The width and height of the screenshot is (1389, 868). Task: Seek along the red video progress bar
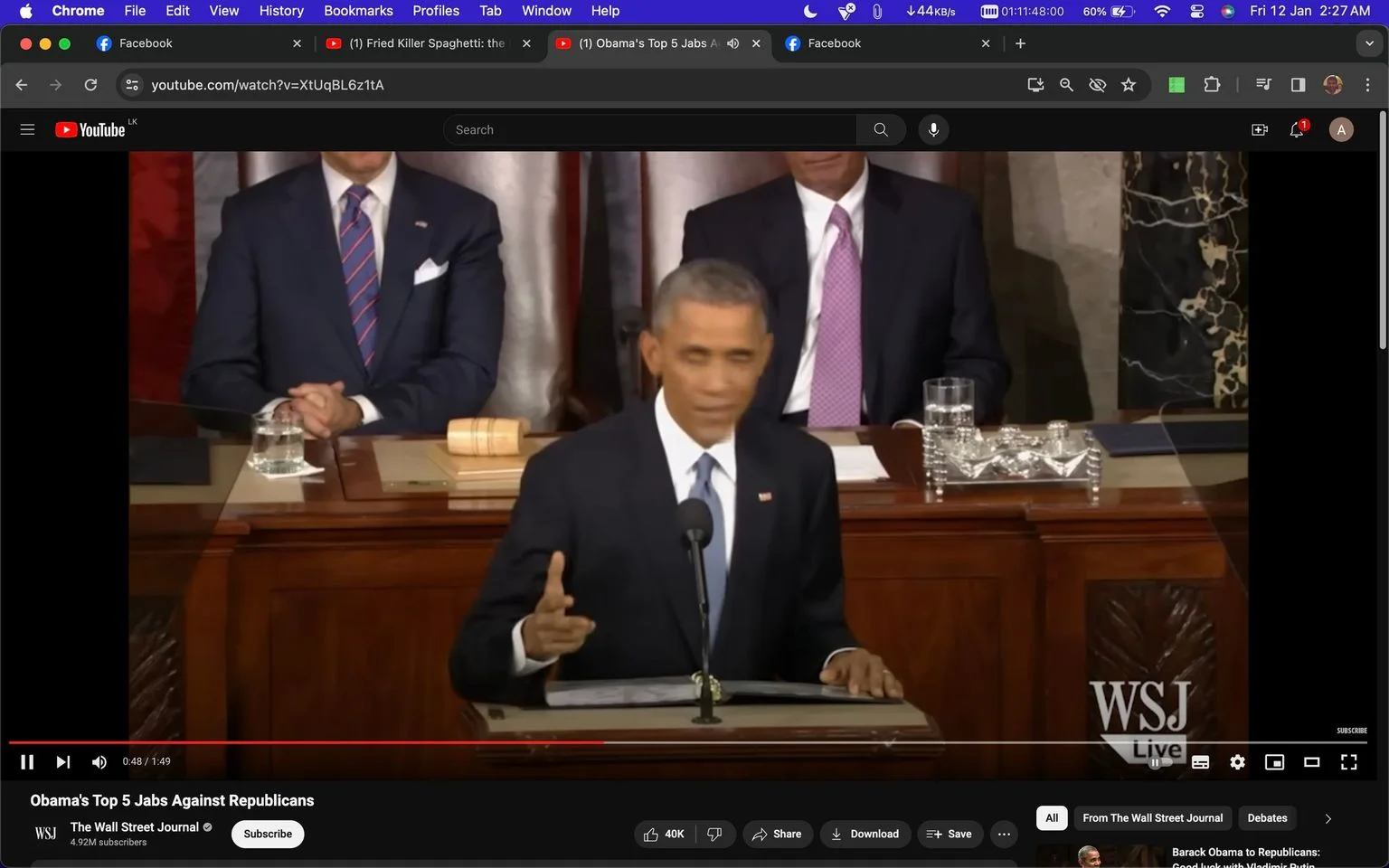click(x=307, y=742)
